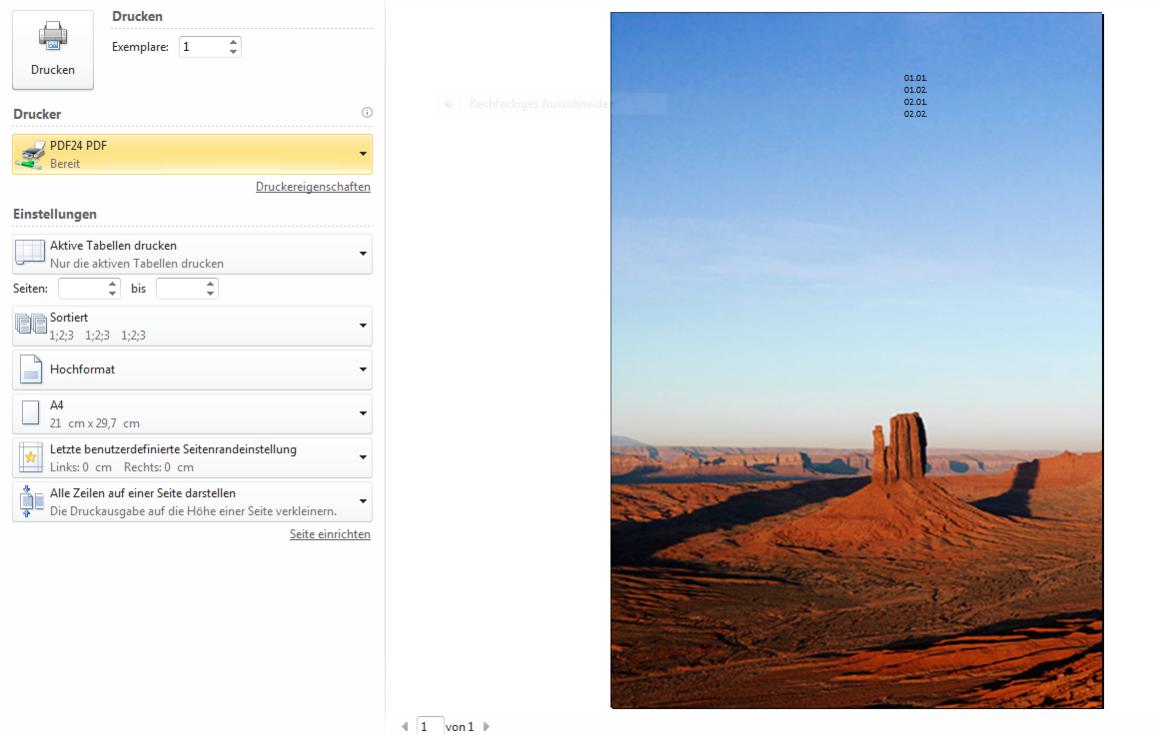Click the active sheets table icon
This screenshot has width=1158, height=735.
pos(30,253)
